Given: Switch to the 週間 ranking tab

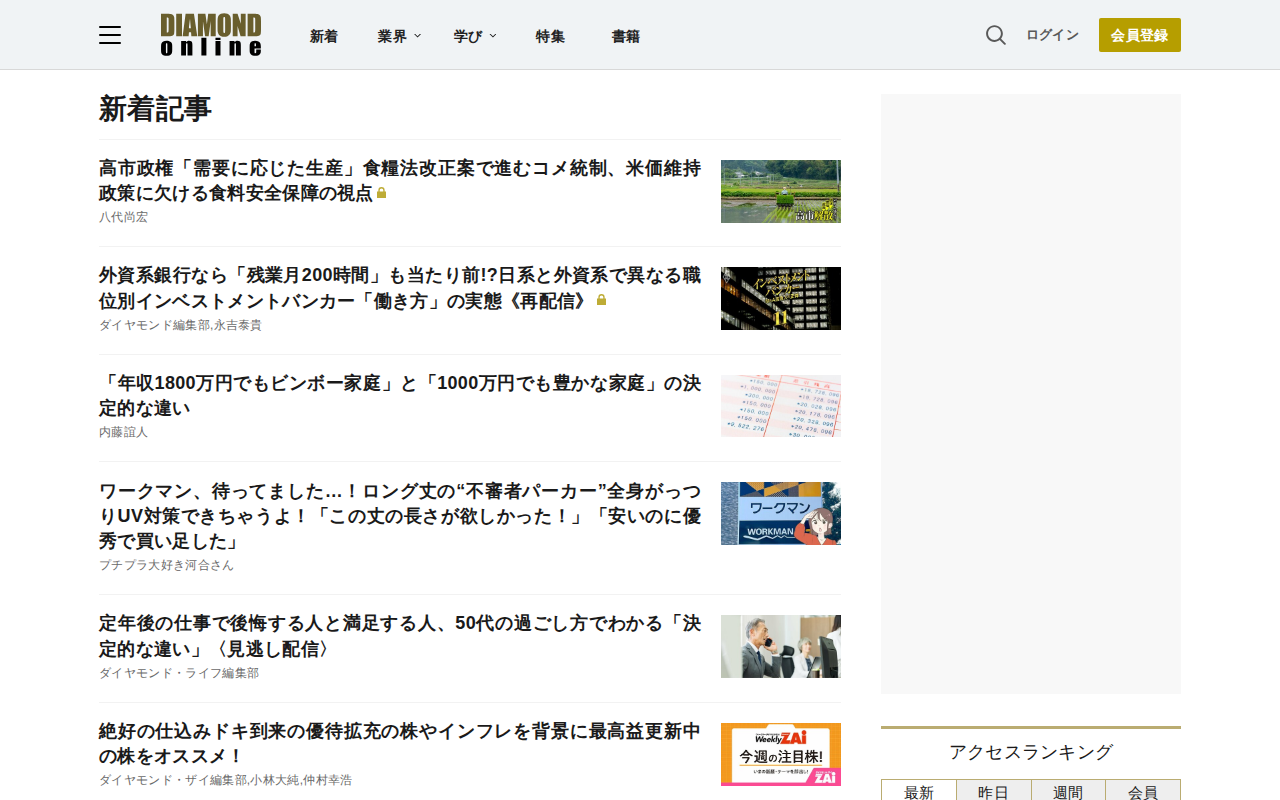Looking at the screenshot, I should 1068,791.
